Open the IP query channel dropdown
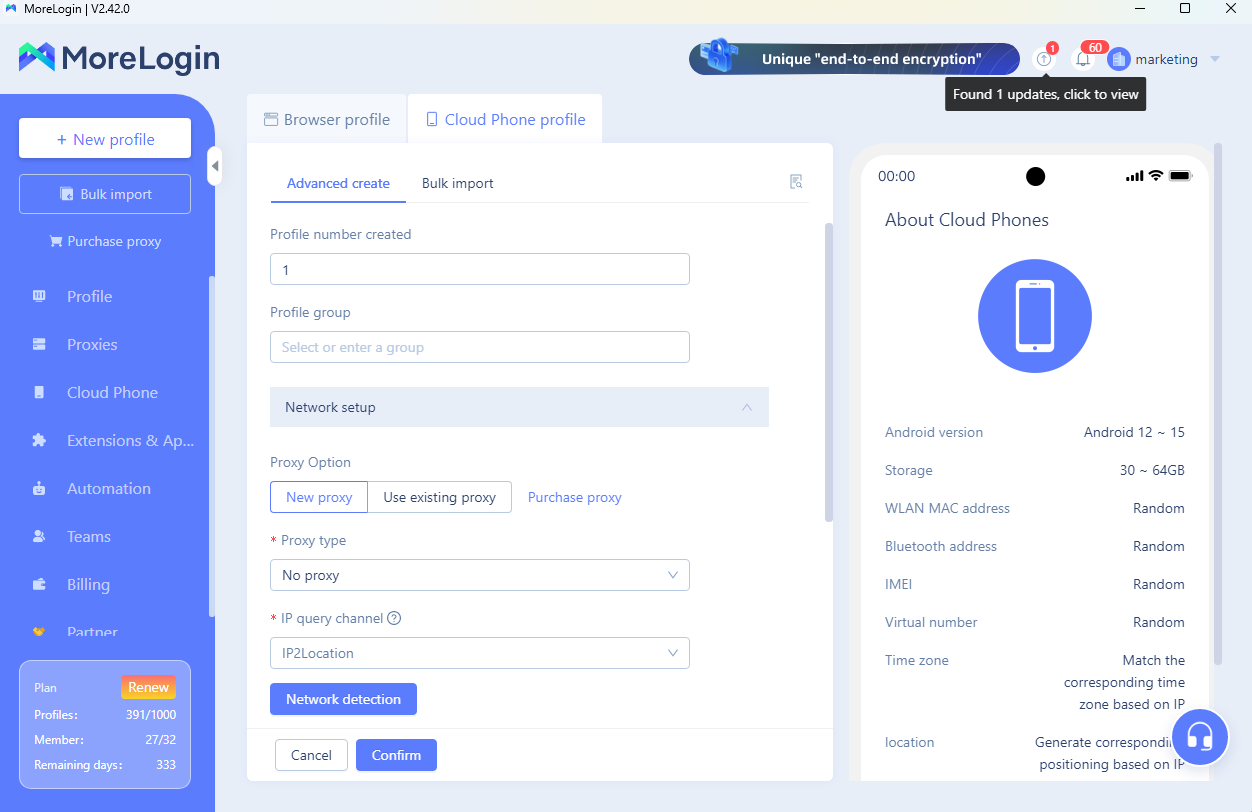The width and height of the screenshot is (1252, 812). (x=479, y=653)
